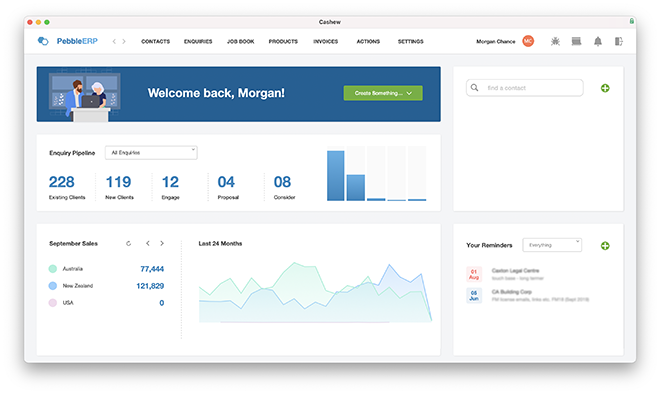Open the calendar grid icon in header

[x=576, y=41]
